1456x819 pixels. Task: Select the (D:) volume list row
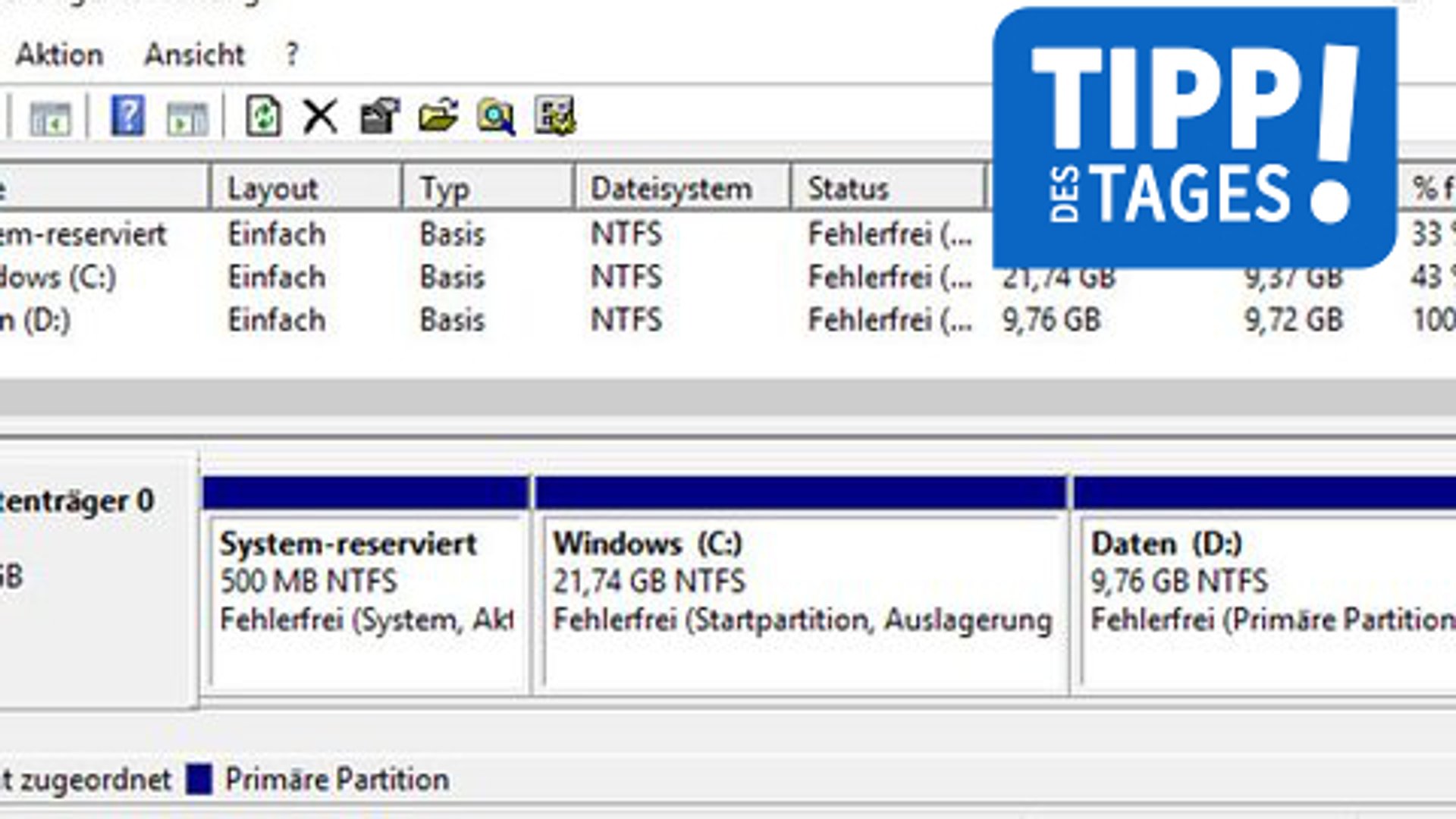(x=728, y=319)
